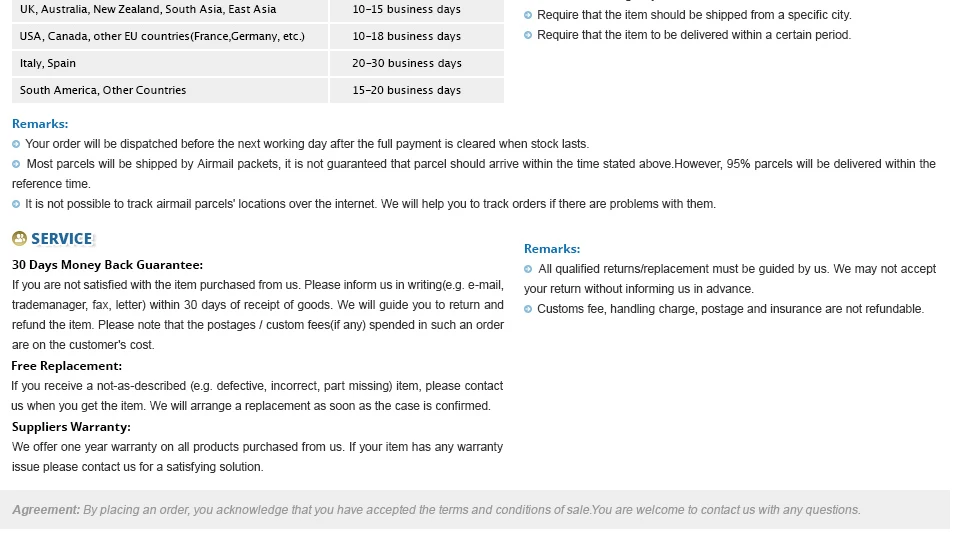Click the 'Suppliers Warranty' heading
This screenshot has width=958, height=547.
[x=71, y=427]
